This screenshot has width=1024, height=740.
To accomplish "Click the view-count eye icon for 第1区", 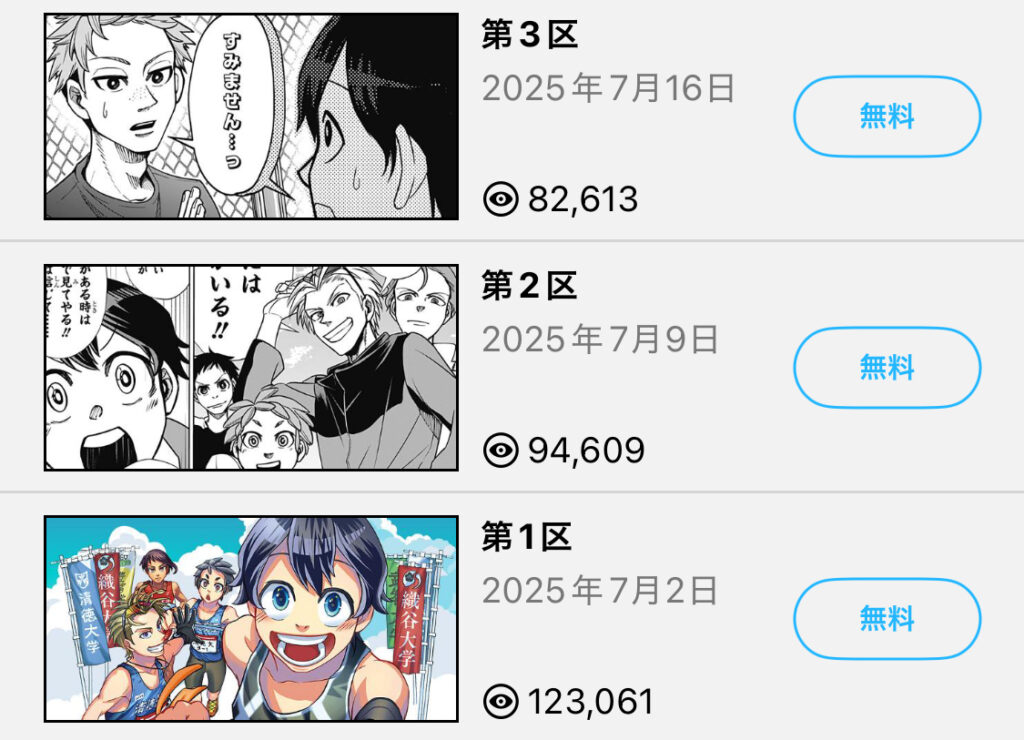I will pos(501,701).
